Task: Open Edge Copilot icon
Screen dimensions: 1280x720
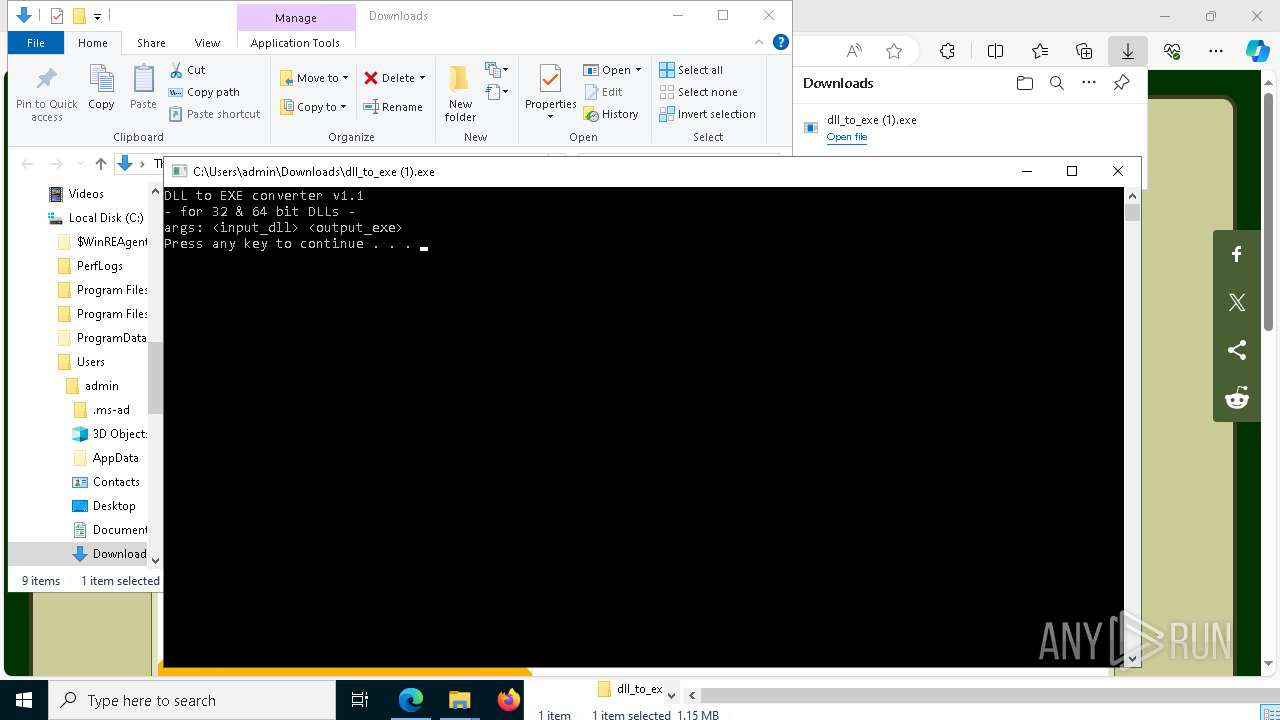Action: pos(1257,51)
